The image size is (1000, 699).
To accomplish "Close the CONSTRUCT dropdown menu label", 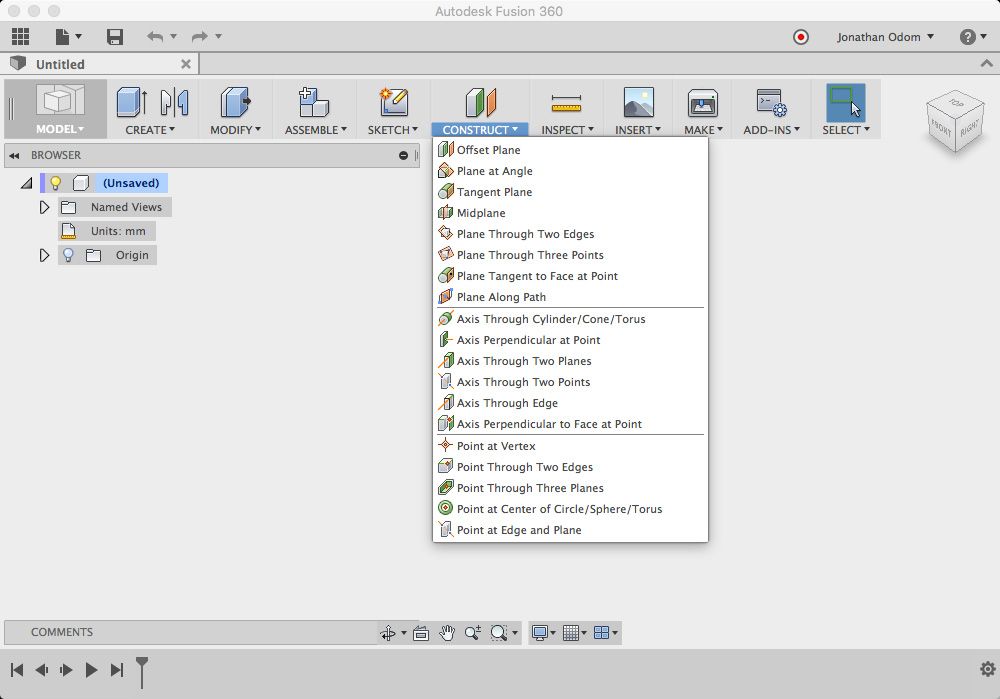I will tap(480, 129).
